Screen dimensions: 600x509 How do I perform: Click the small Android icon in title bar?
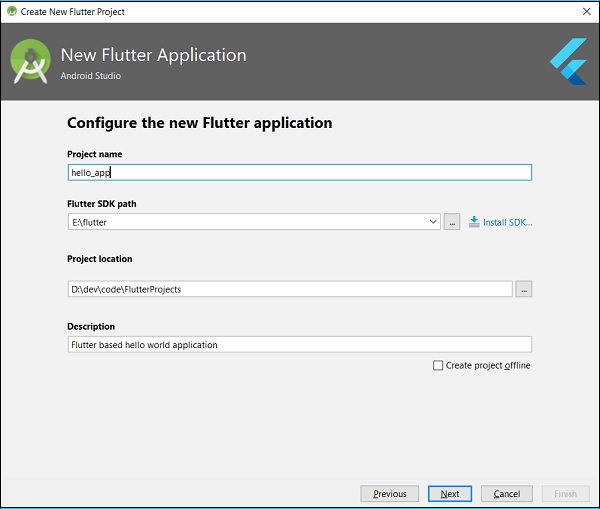click(11, 11)
